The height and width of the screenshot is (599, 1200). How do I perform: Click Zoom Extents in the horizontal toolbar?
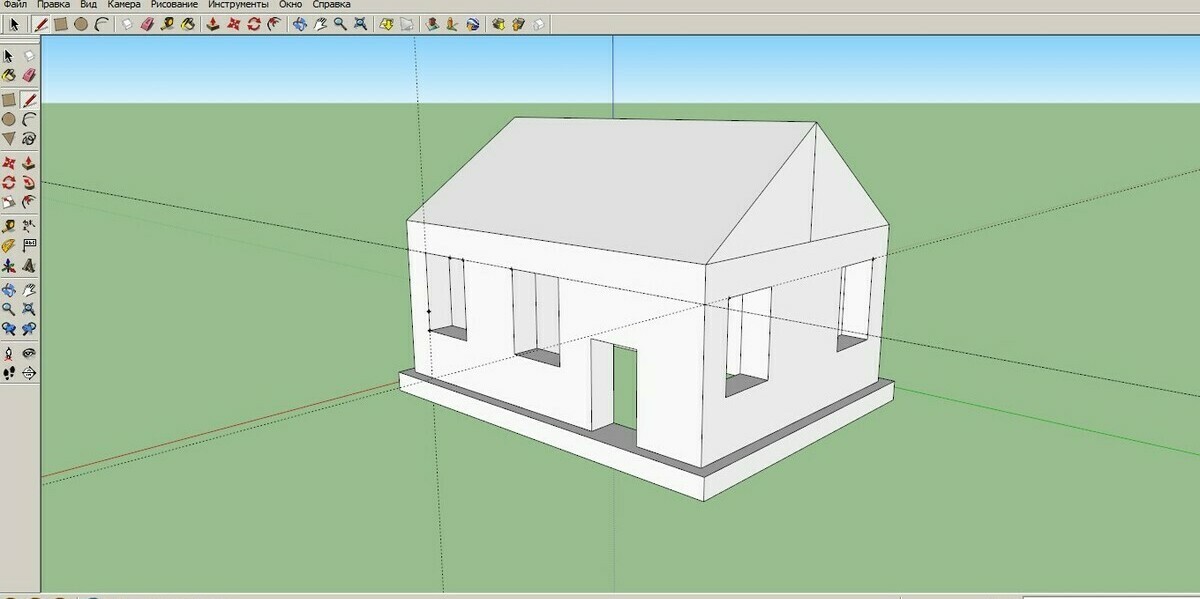pos(360,24)
